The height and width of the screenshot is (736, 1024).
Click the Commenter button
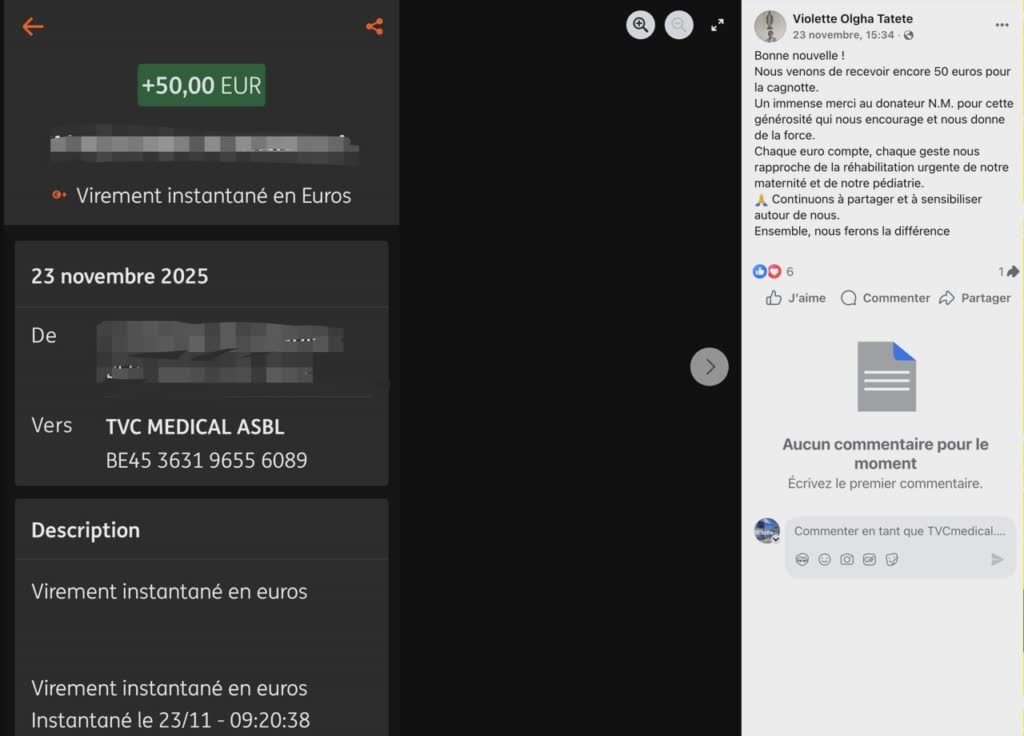tap(885, 298)
